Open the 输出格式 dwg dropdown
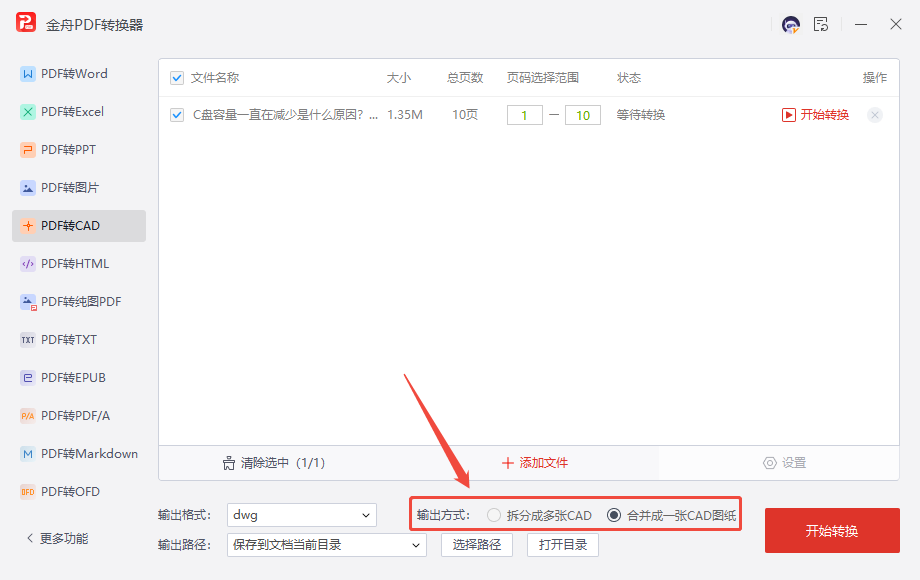The width and height of the screenshot is (920, 580). (x=302, y=515)
